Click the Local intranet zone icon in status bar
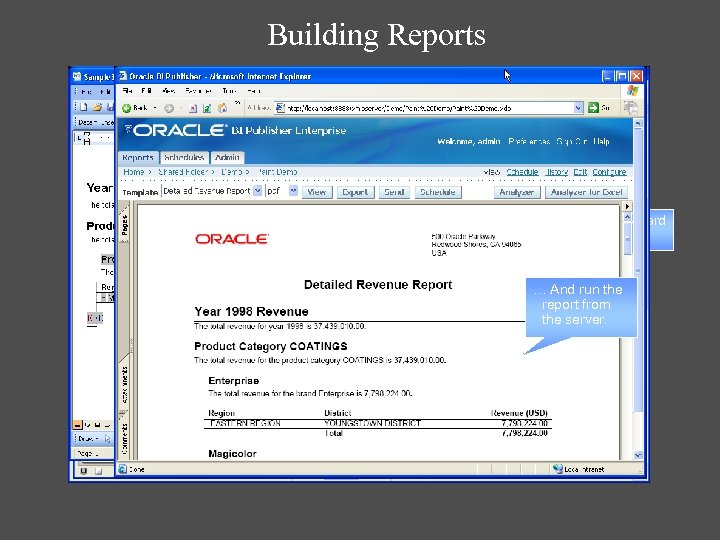Image resolution: width=720 pixels, height=540 pixels. [x=558, y=469]
